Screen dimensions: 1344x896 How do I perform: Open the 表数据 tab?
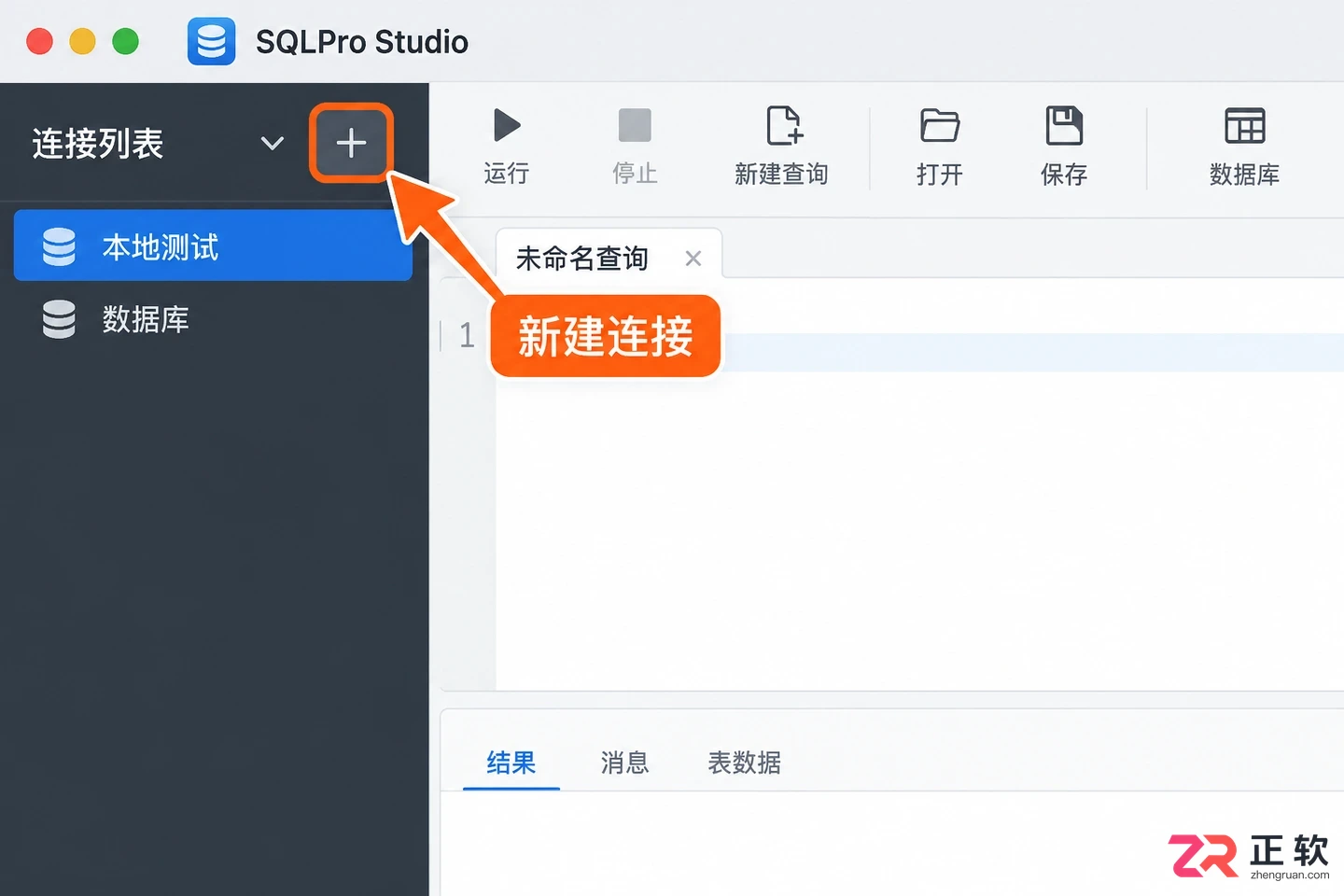744,763
